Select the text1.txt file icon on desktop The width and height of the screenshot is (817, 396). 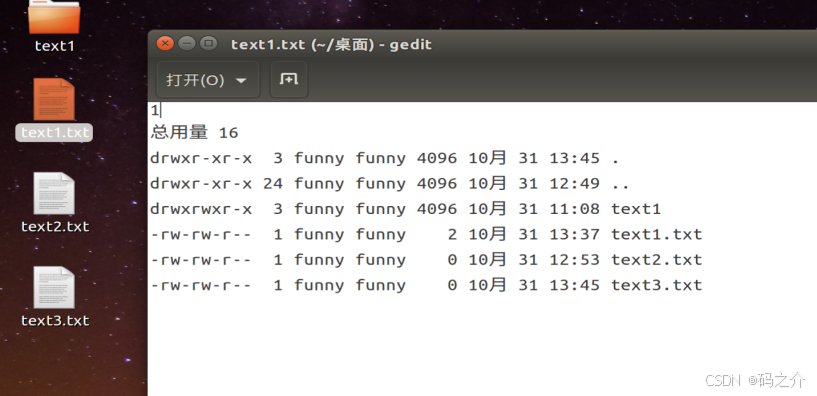click(x=54, y=100)
